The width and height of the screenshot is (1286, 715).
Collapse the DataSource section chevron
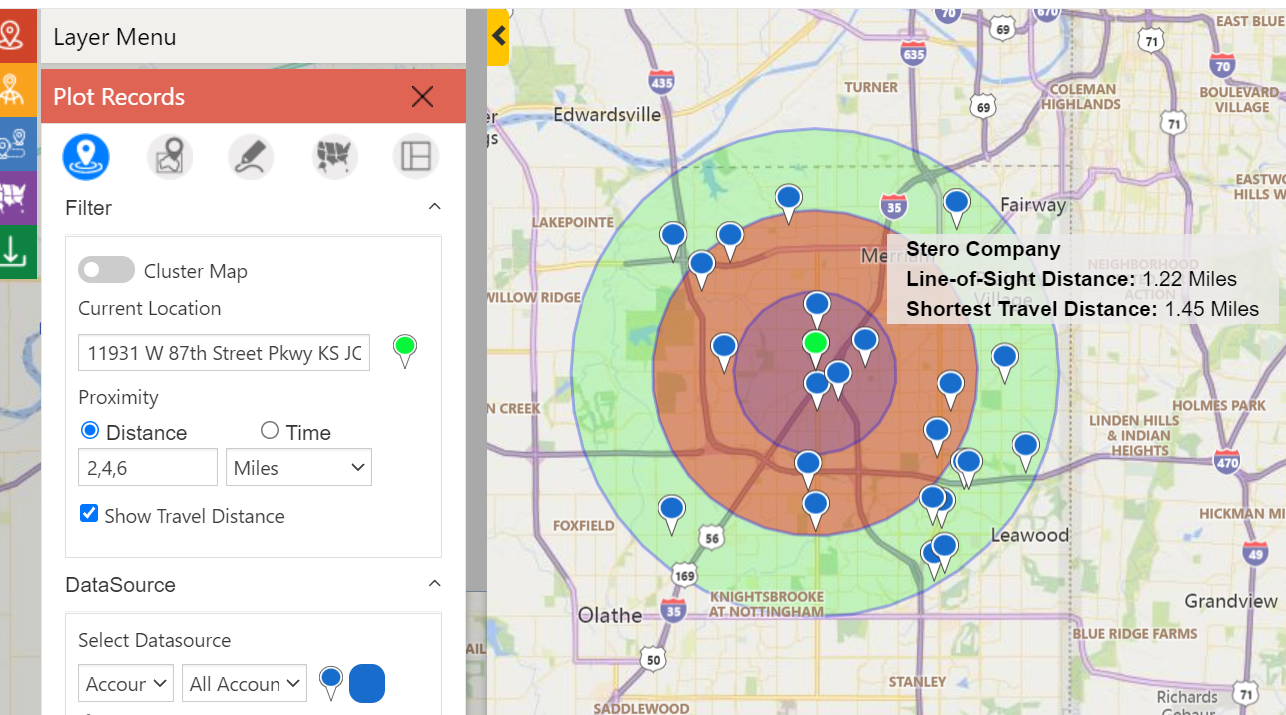point(434,584)
